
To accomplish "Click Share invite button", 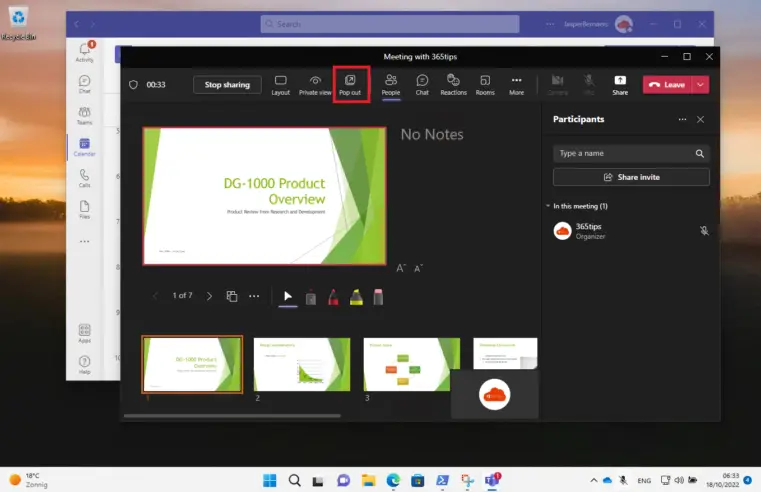I will 631,177.
